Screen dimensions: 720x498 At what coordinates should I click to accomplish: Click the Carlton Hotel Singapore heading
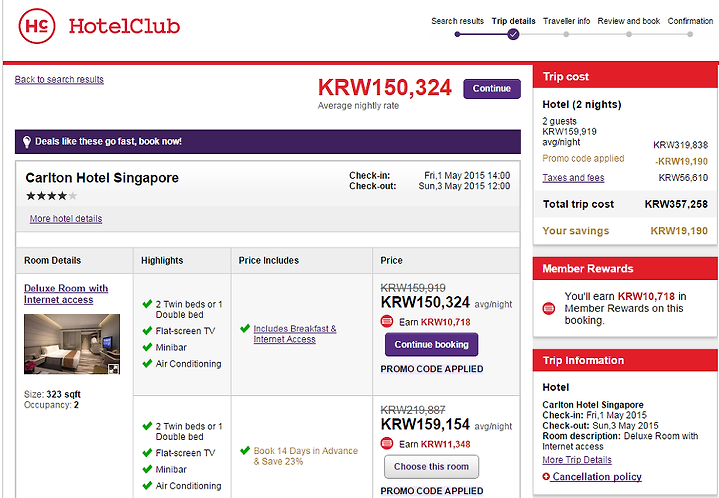click(102, 178)
